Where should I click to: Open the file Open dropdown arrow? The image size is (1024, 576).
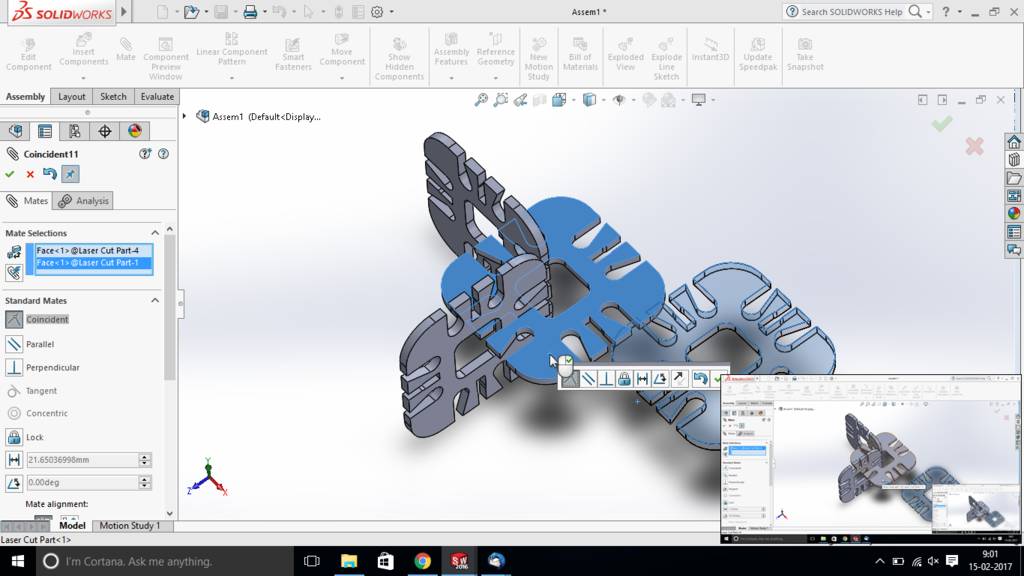206,12
